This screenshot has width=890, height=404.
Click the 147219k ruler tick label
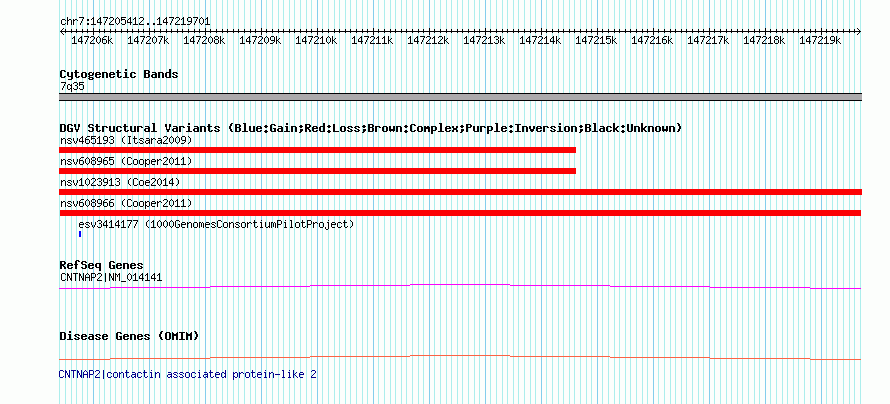821,40
